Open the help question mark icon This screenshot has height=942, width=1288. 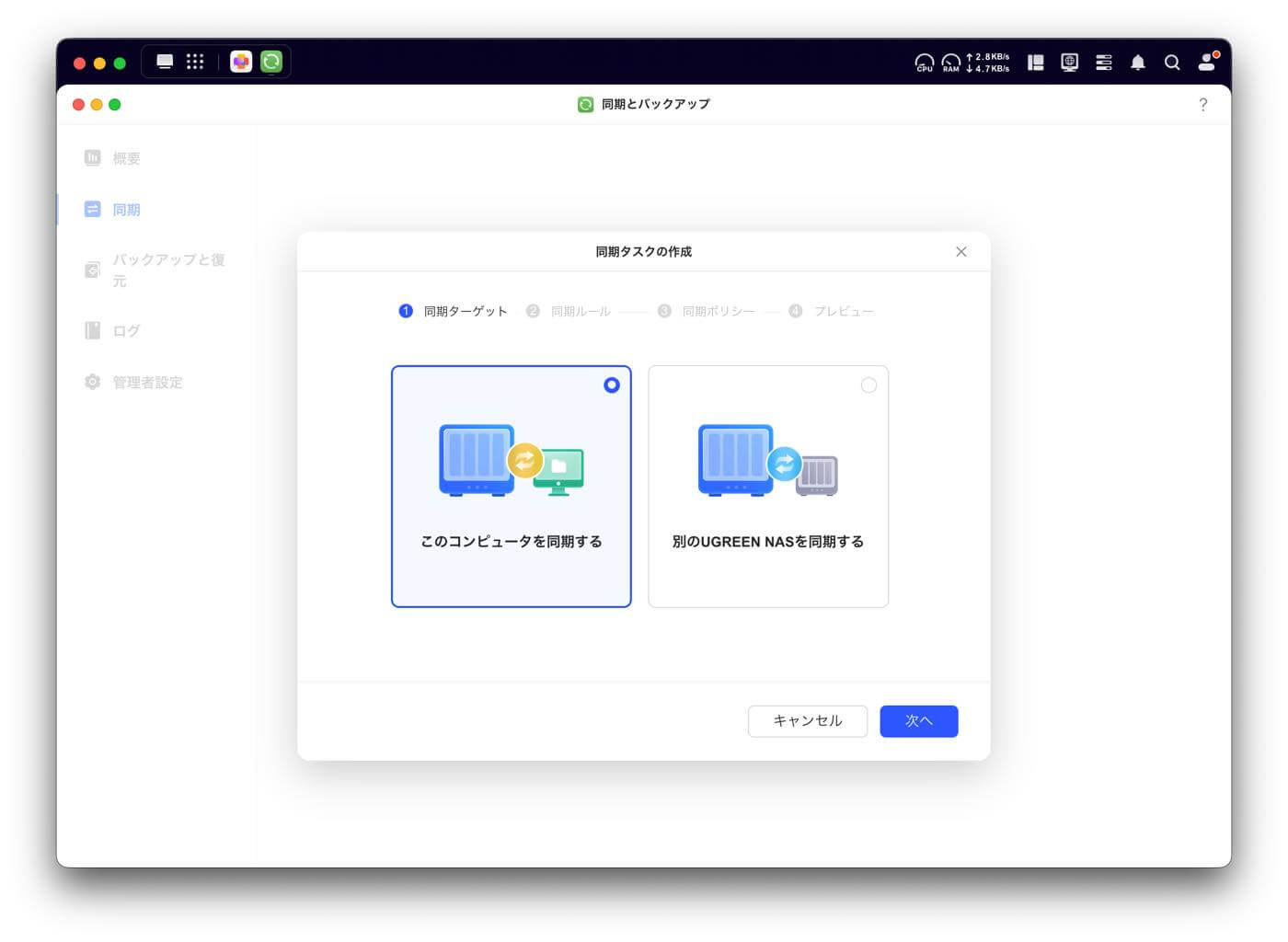1202,105
